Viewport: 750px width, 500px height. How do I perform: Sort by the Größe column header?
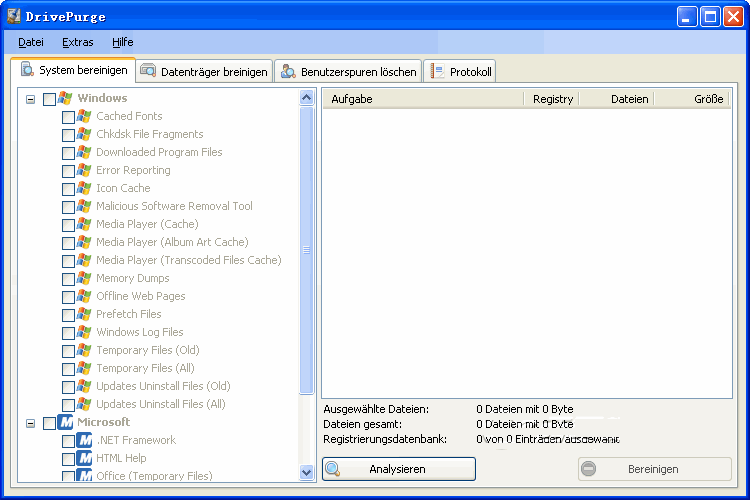692,99
